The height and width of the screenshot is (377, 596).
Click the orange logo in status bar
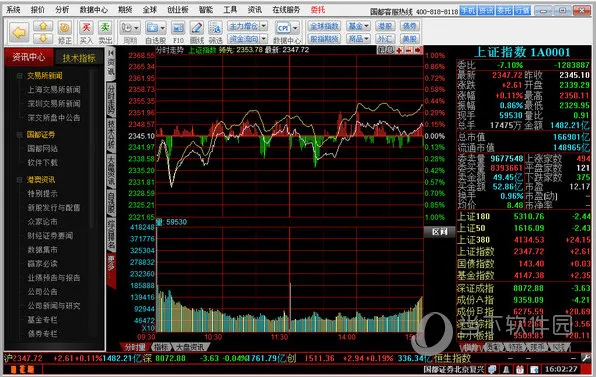pyautogui.click(x=22, y=369)
